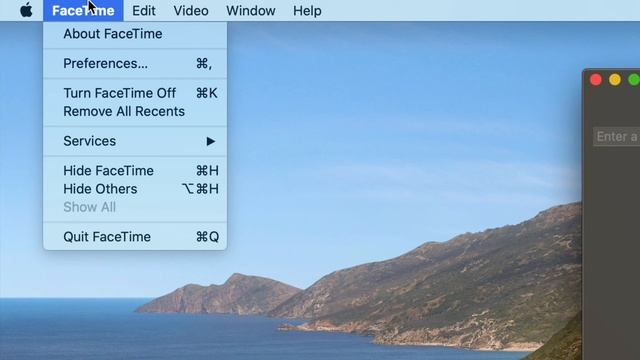Choose Remove All Recents
Viewport: 640px width, 360px height.
[135, 111]
